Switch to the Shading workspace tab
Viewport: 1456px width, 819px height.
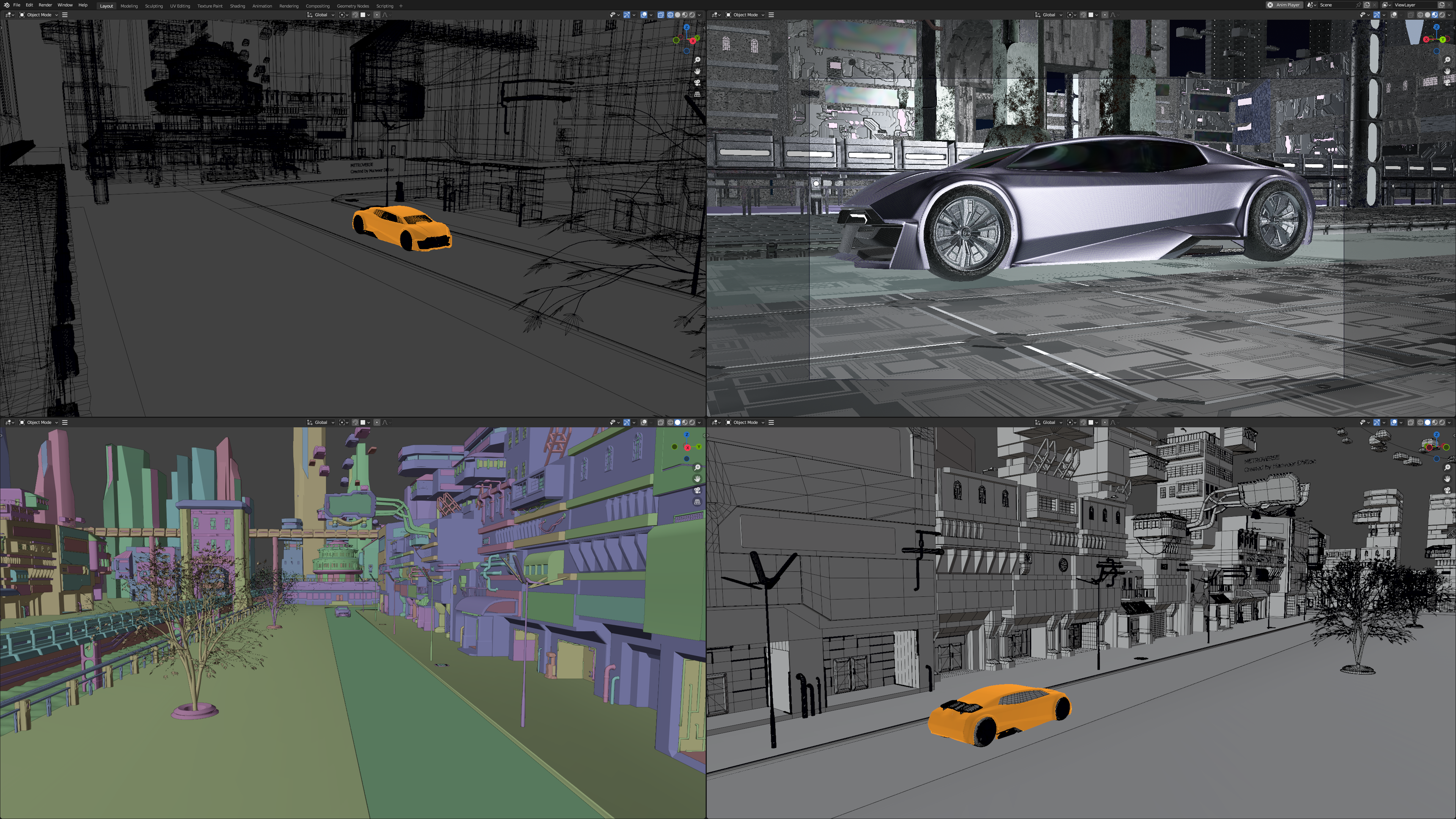(x=237, y=6)
